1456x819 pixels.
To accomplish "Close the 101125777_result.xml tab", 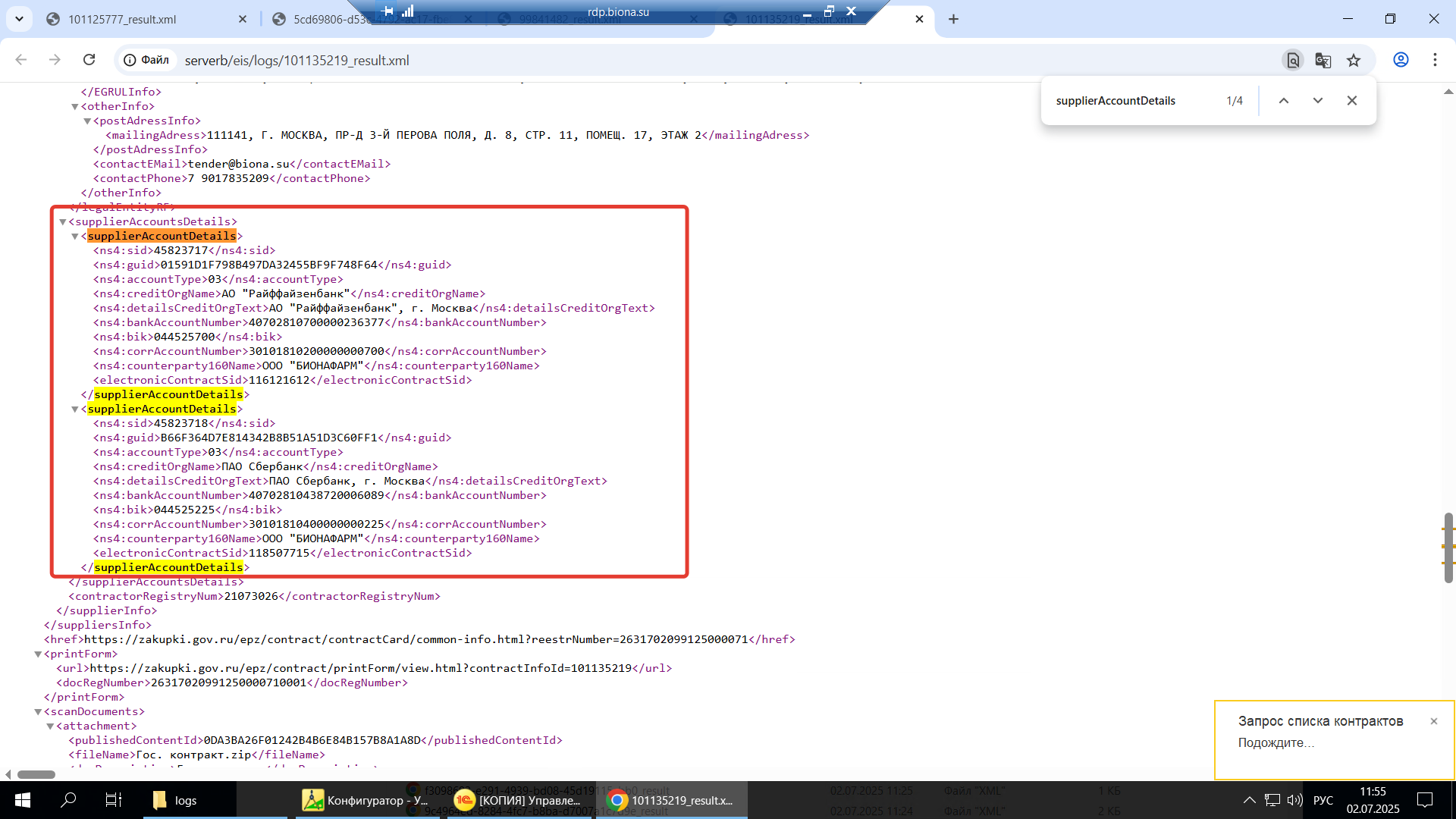I will (243, 19).
